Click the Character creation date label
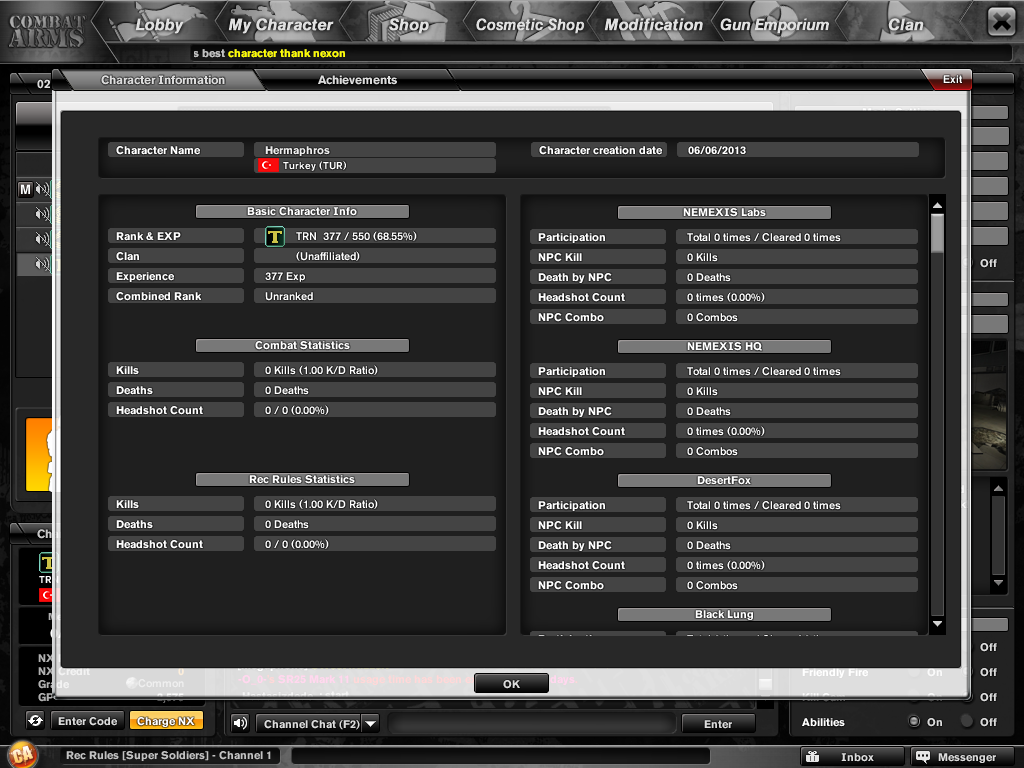Screen dimensions: 1024x768 [600, 150]
